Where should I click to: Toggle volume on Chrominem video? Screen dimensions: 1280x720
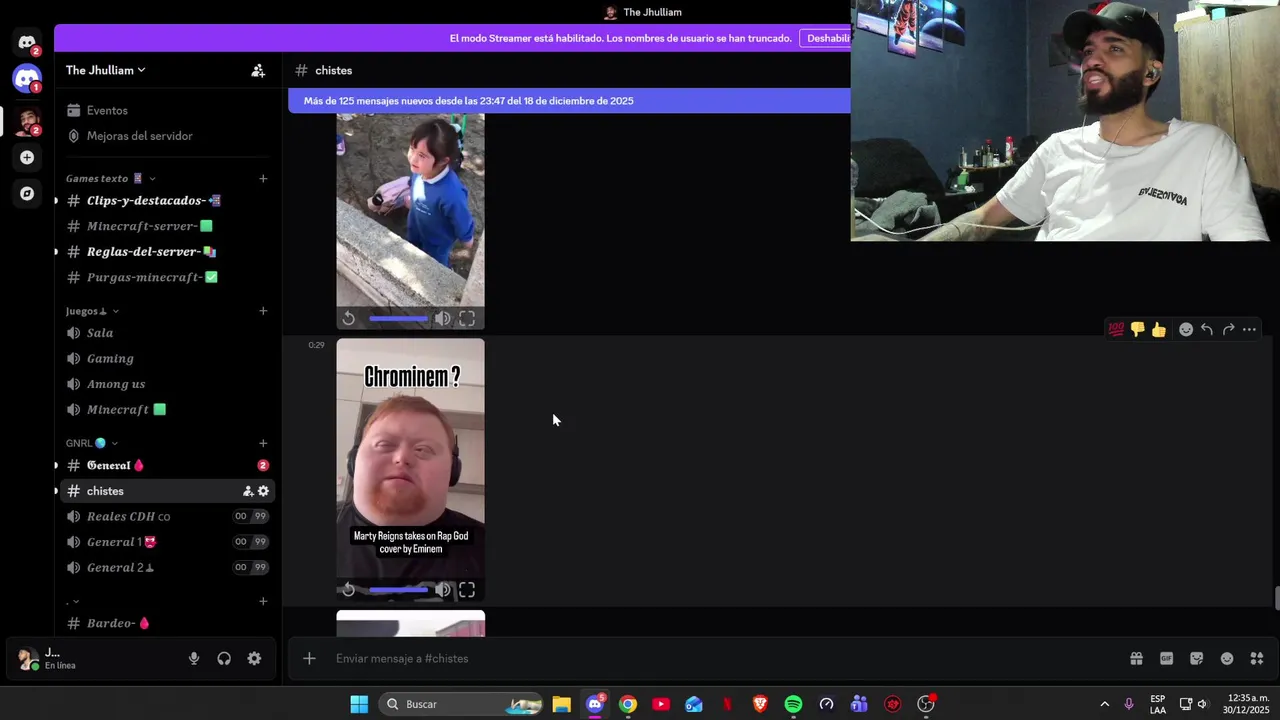click(x=443, y=590)
